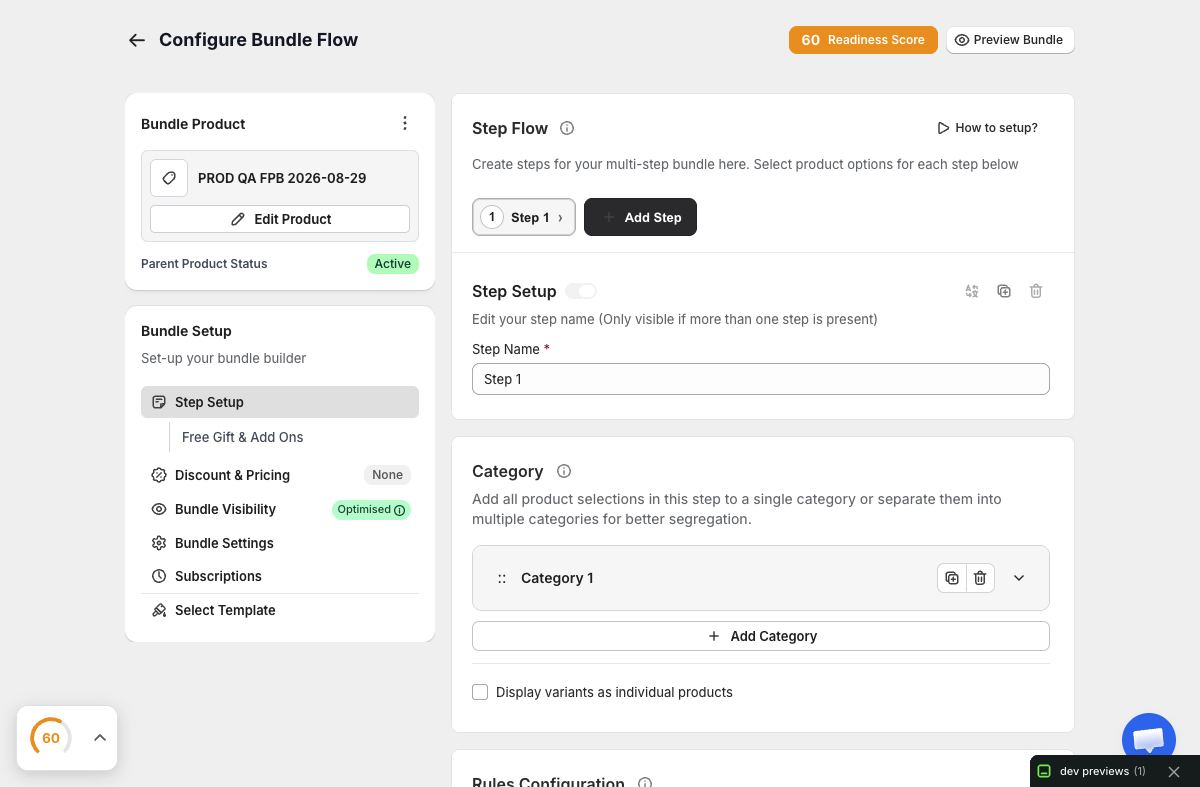Delete the step using the Step Setup trash icon
1200x787 pixels.
tap(1036, 291)
